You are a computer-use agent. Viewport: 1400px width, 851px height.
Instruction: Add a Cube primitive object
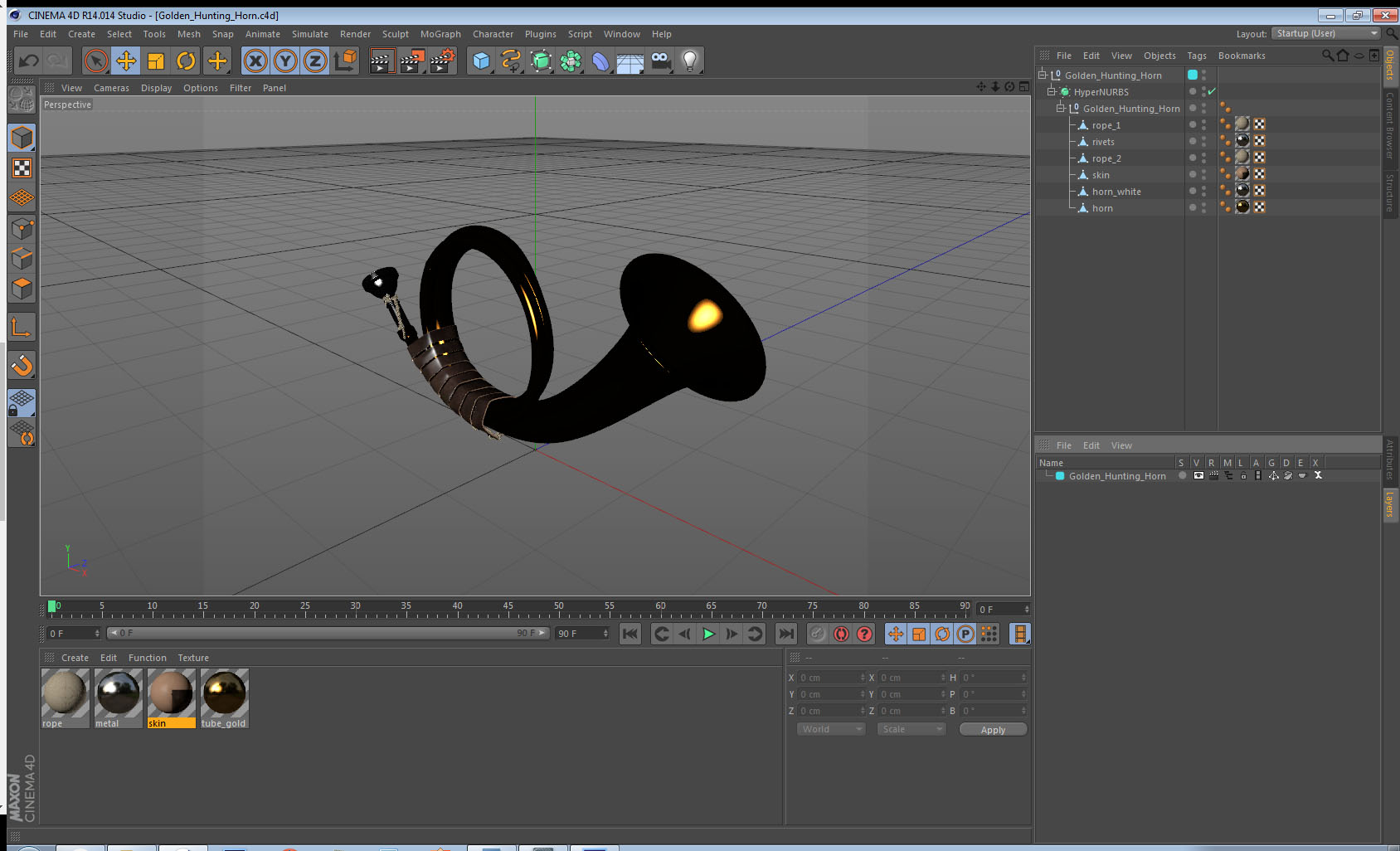click(481, 61)
